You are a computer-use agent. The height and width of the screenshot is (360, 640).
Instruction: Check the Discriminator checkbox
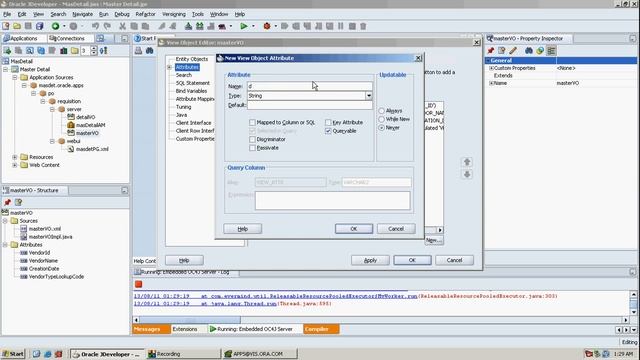pyautogui.click(x=252, y=140)
